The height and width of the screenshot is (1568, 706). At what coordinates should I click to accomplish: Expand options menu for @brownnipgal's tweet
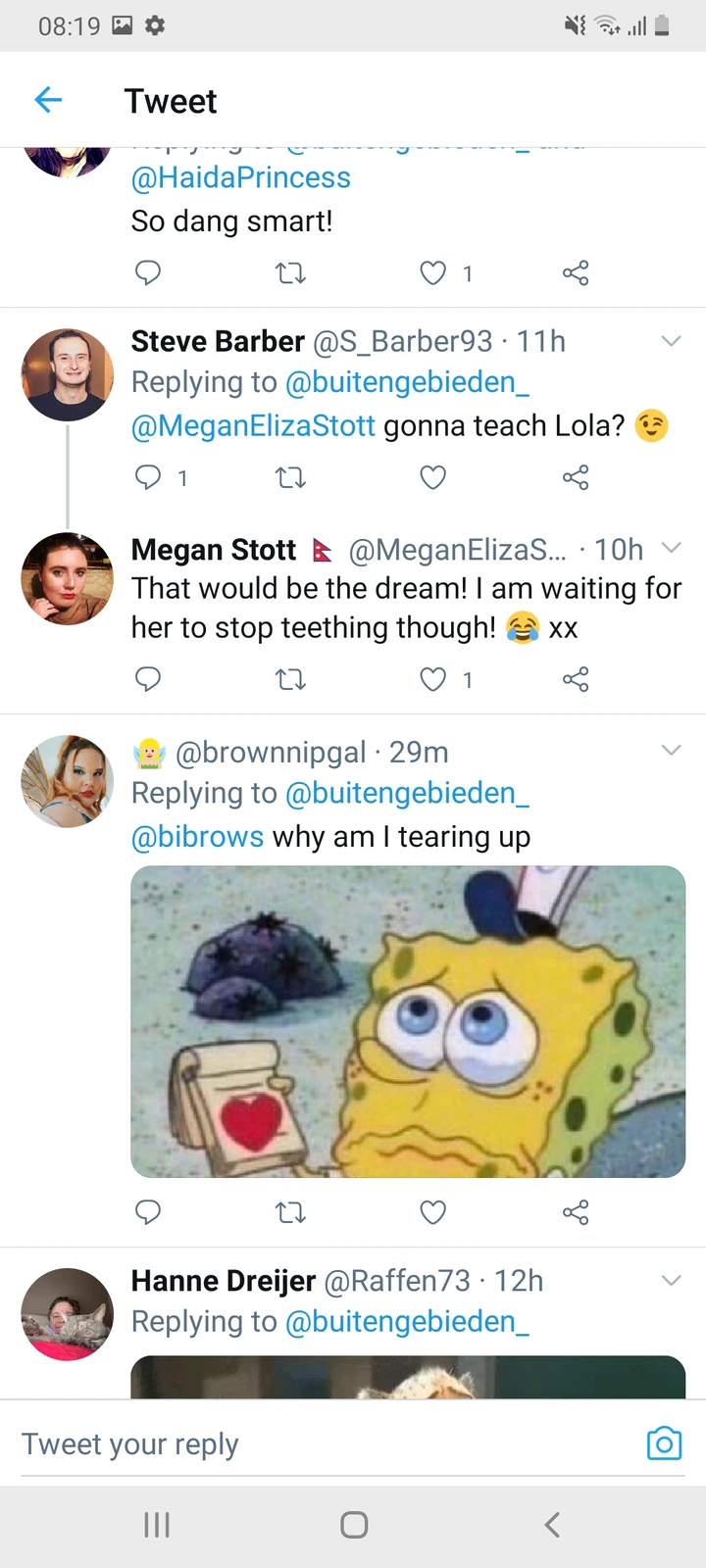coord(671,751)
